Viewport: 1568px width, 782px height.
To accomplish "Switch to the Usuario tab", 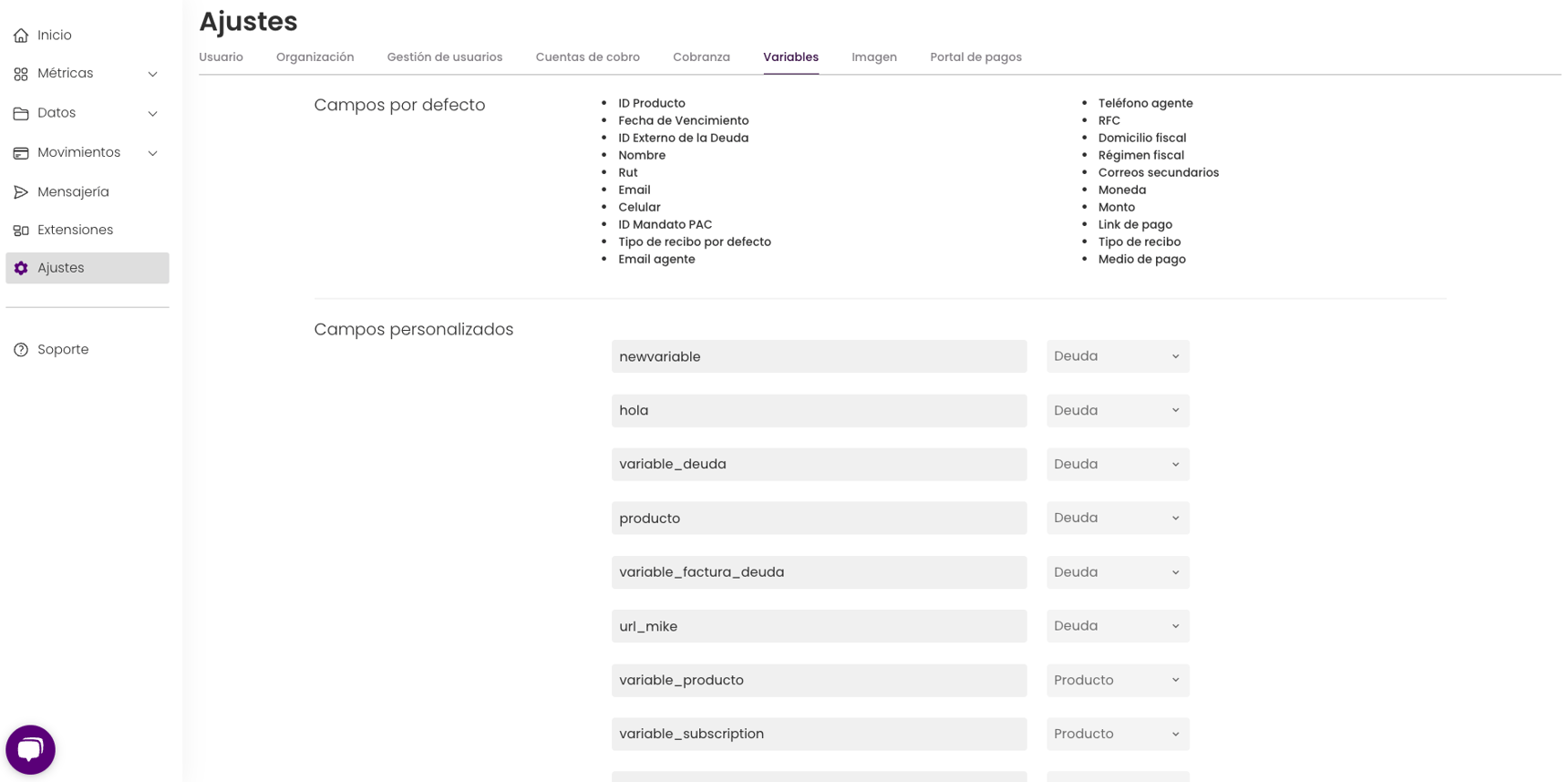I will (221, 57).
